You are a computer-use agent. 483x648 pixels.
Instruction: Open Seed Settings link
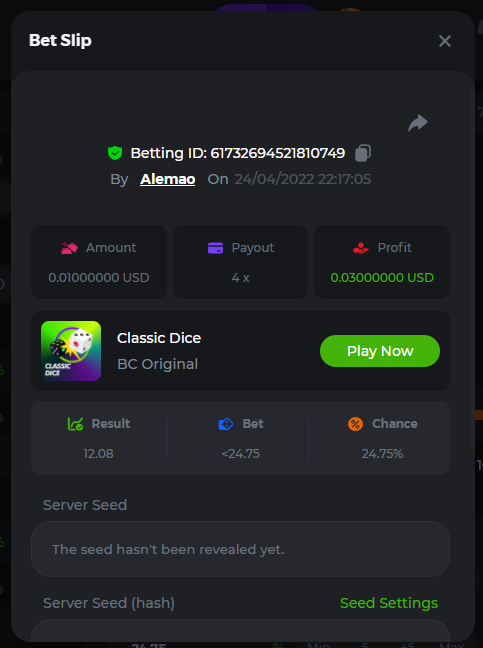point(389,603)
